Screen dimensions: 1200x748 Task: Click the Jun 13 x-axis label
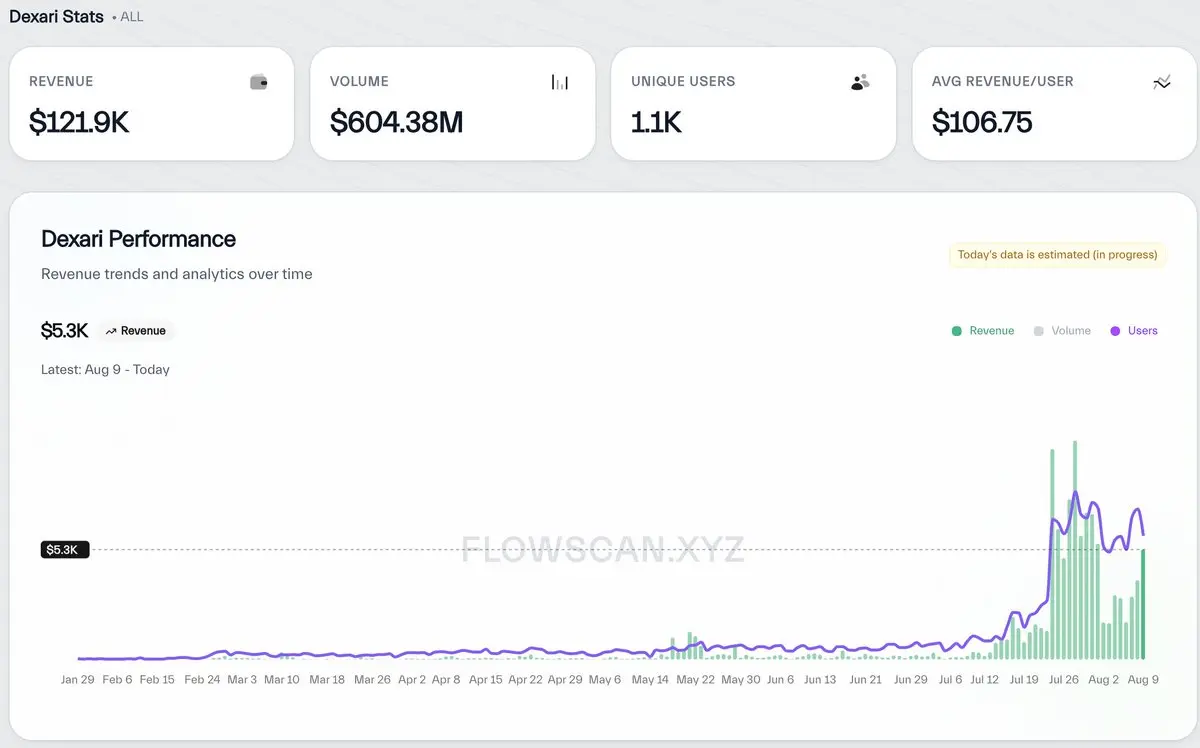tap(820, 680)
